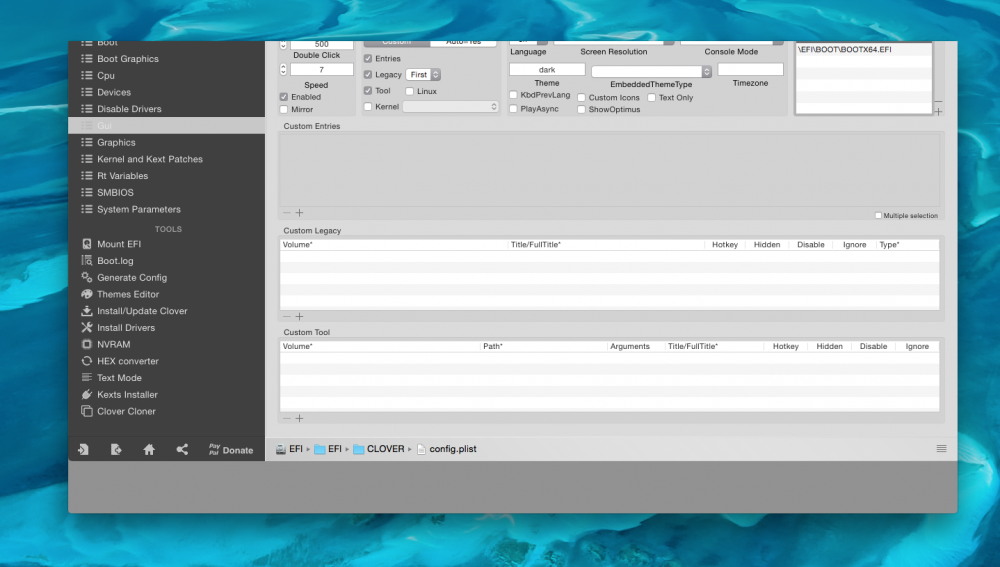Open the System Parameters section

pyautogui.click(x=138, y=209)
